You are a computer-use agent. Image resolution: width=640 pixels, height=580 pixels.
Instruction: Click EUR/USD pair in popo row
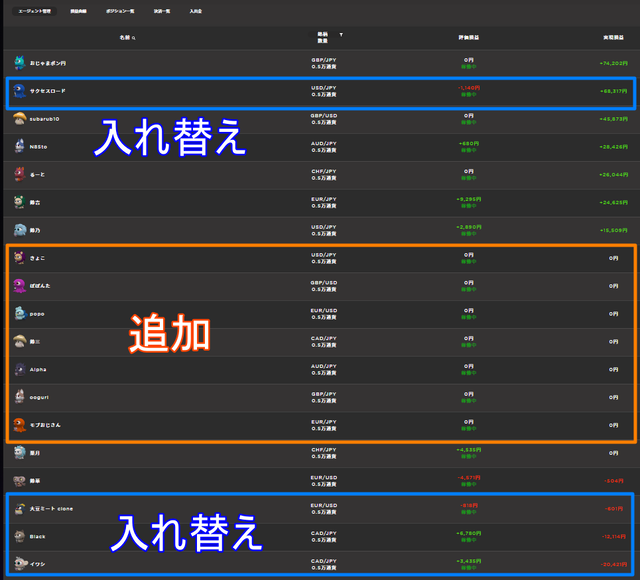(324, 310)
